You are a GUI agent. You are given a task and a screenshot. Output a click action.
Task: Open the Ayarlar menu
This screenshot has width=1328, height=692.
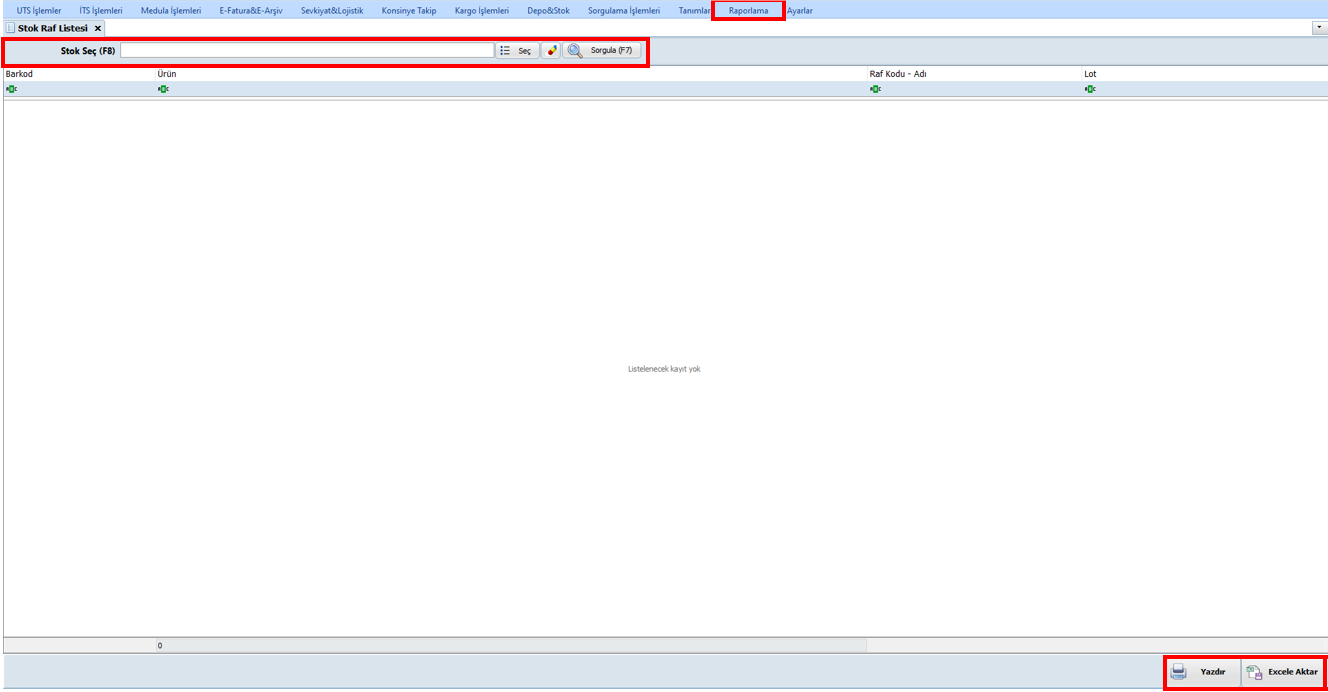[799, 11]
